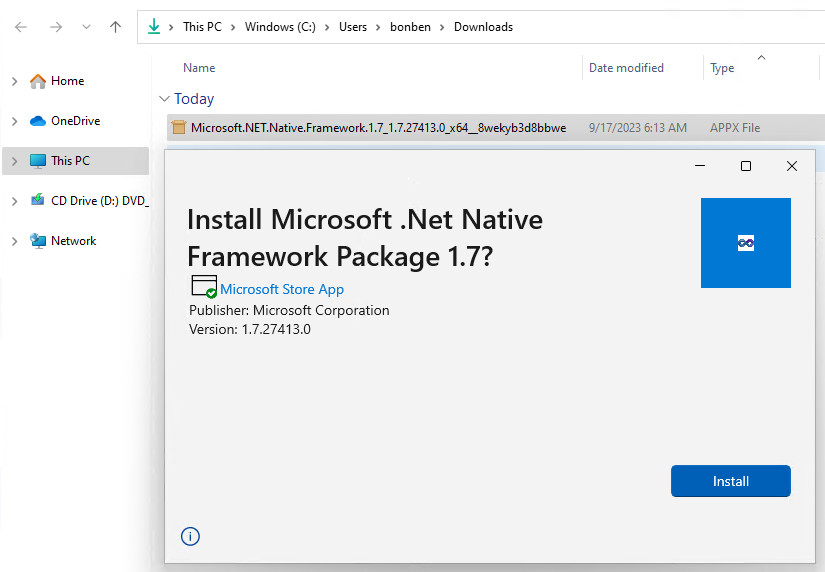
Task: Close the installer dialog
Action: tap(791, 166)
